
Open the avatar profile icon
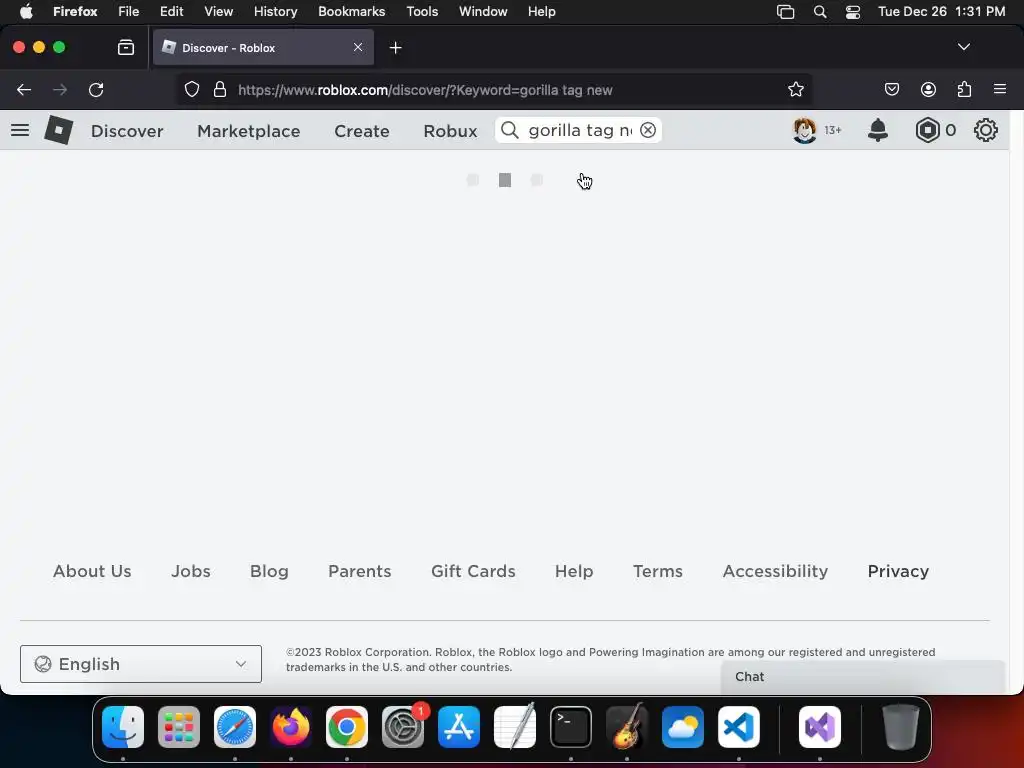(805, 130)
